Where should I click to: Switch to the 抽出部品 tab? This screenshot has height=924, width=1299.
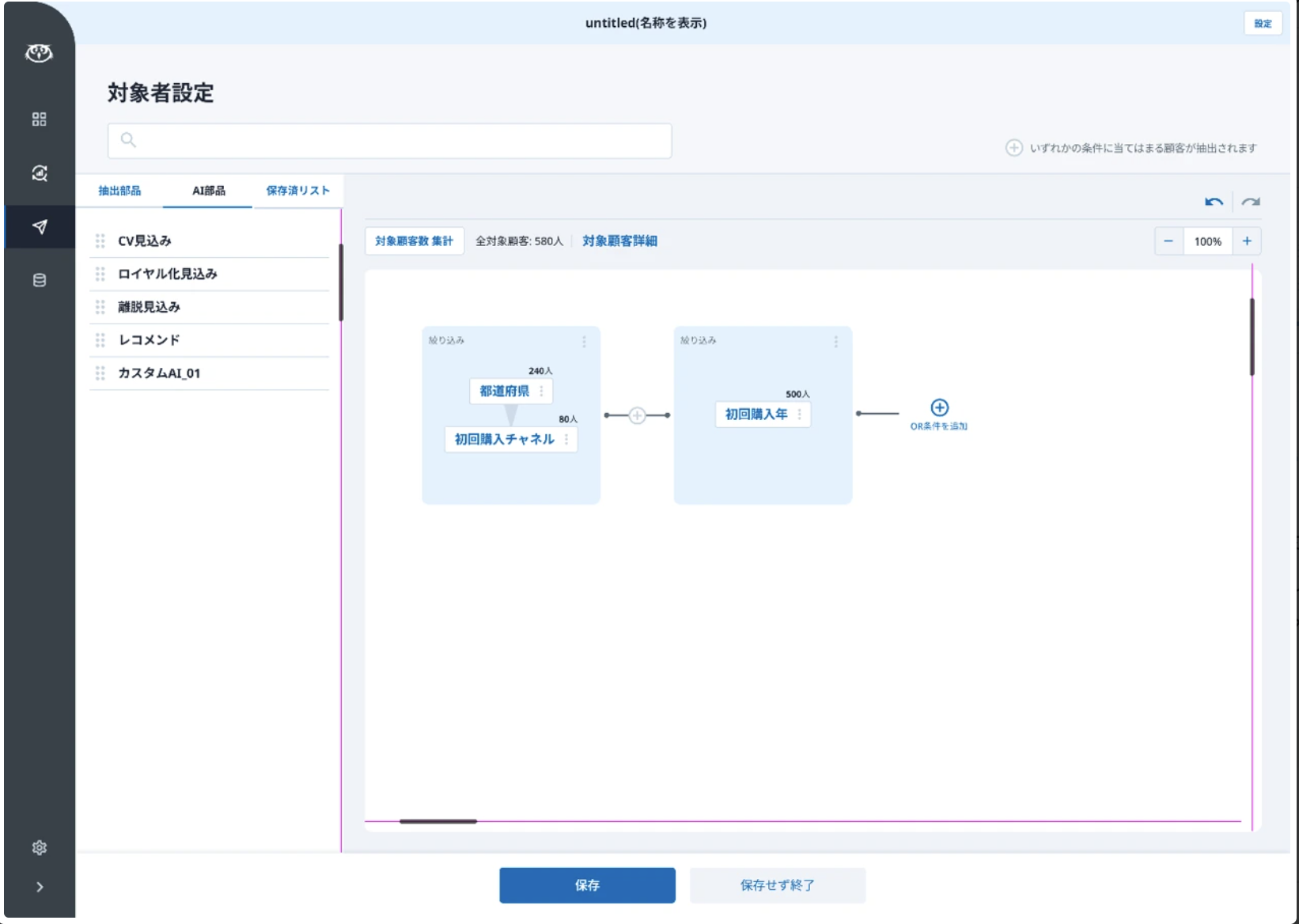pyautogui.click(x=119, y=191)
